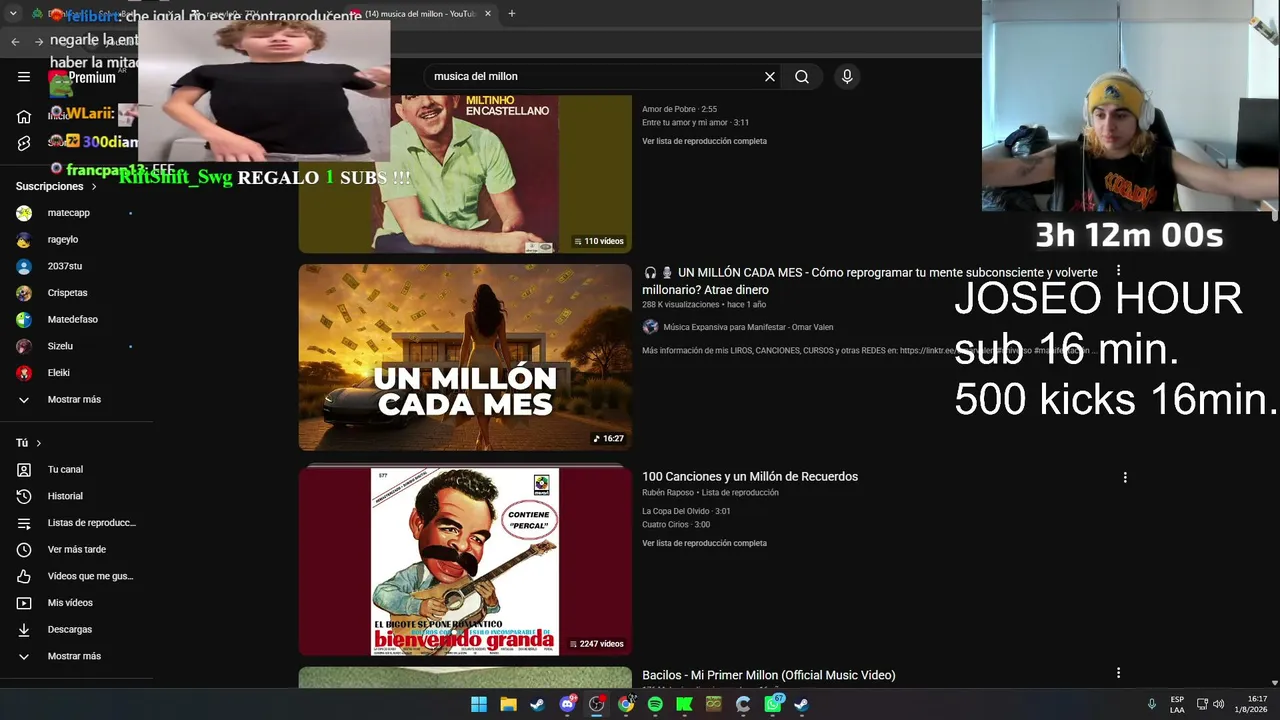Clear the search box with the X
The width and height of the screenshot is (1280, 720).
coord(770,77)
